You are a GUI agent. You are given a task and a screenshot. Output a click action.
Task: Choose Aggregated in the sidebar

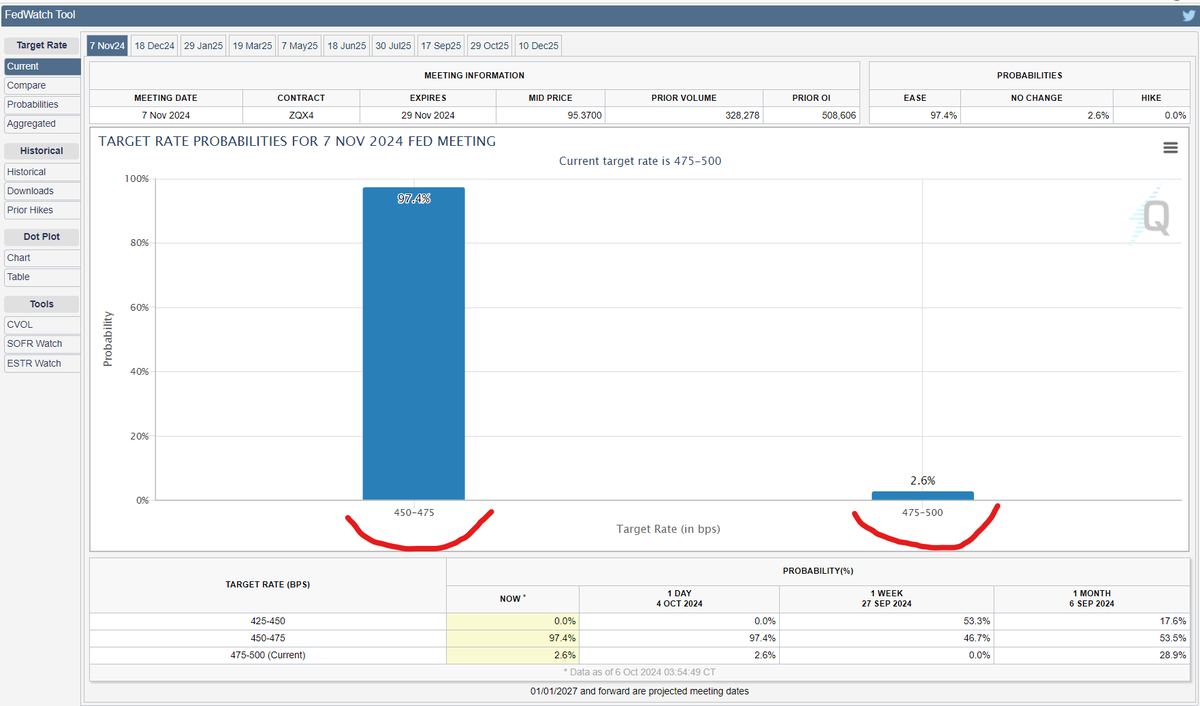pos(42,123)
